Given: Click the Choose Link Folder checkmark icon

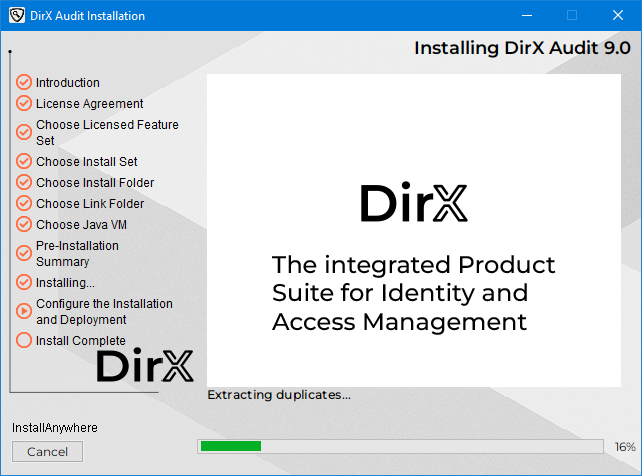Looking at the screenshot, I should point(24,203).
